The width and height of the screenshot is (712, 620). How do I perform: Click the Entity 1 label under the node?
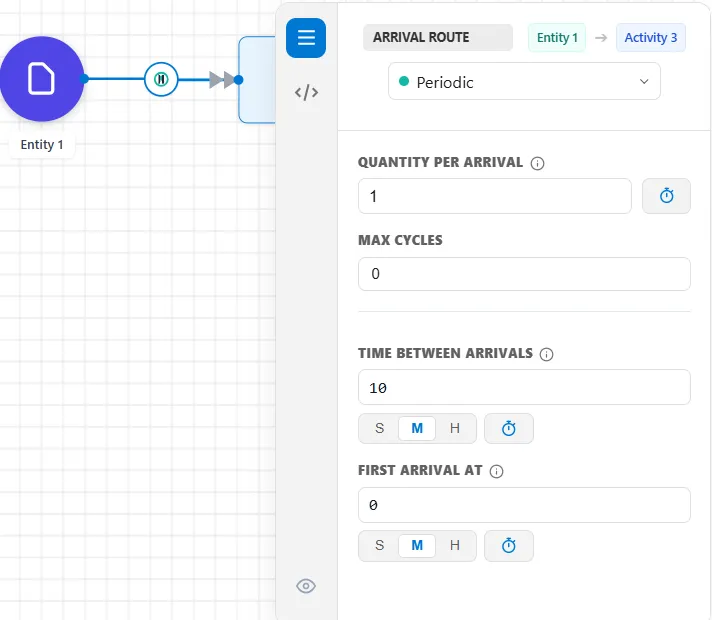(42, 145)
